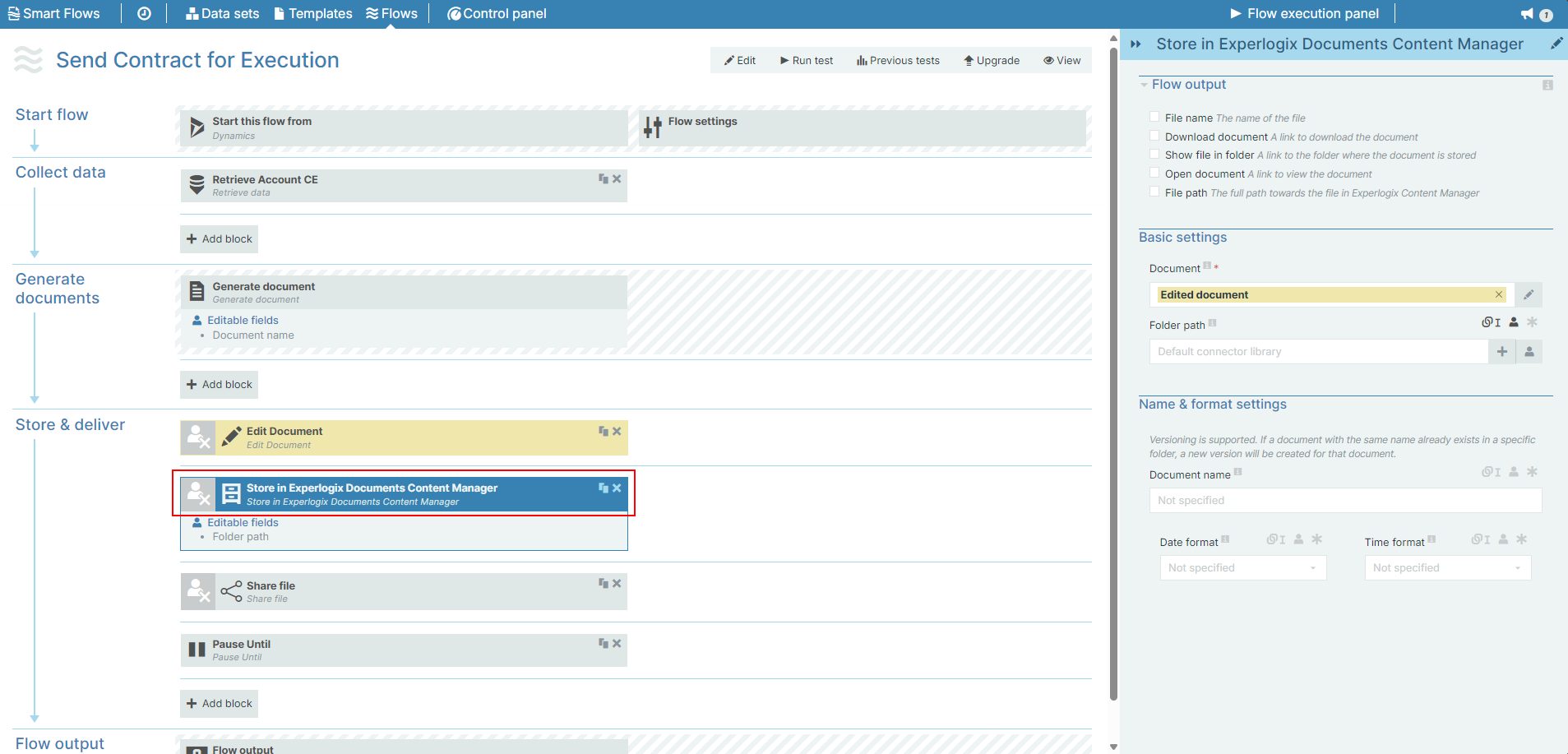Click the pencil icon in panel header
The height and width of the screenshot is (754, 1568).
[x=1556, y=44]
